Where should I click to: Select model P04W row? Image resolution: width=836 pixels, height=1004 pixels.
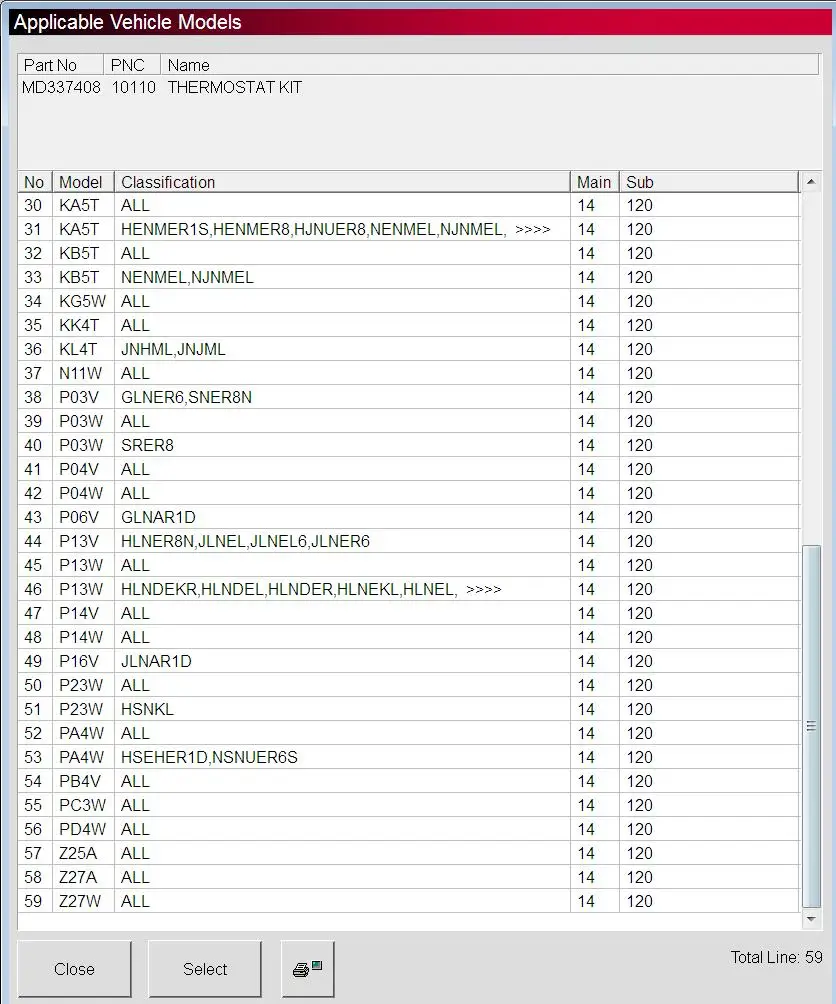coord(409,494)
